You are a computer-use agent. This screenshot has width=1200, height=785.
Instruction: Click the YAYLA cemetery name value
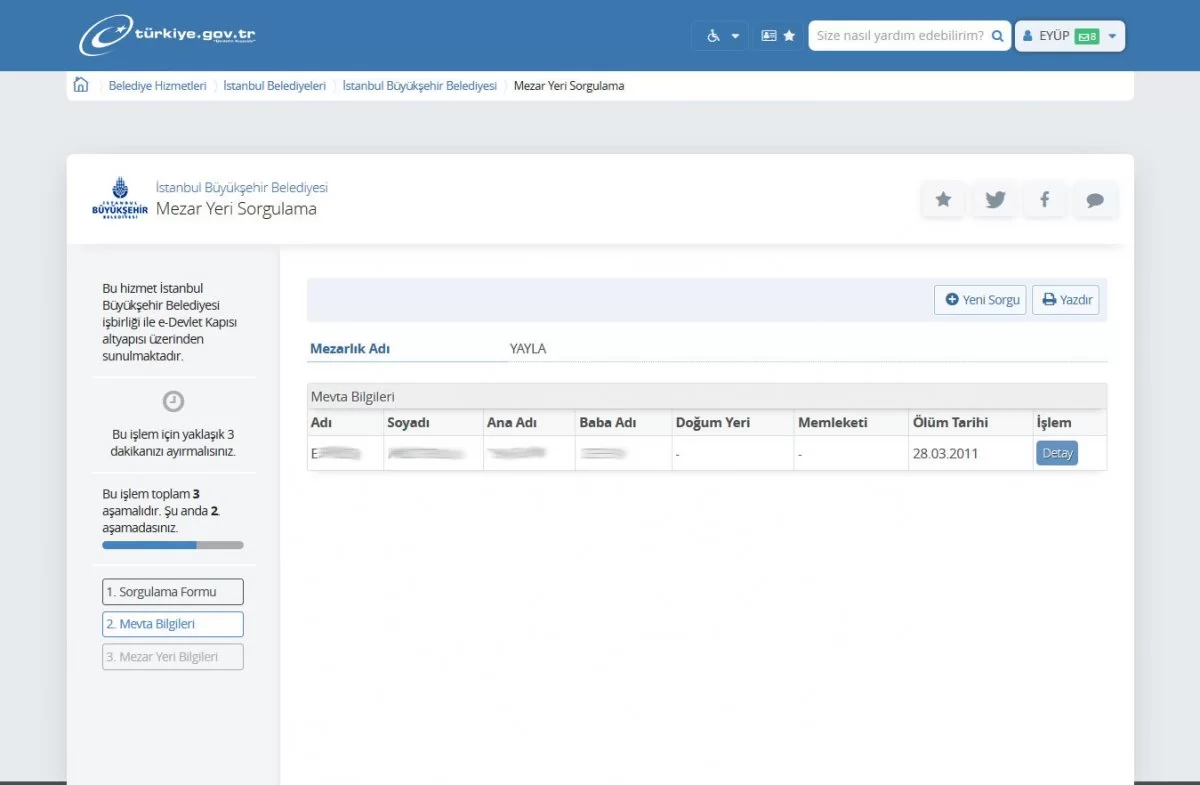tap(528, 349)
